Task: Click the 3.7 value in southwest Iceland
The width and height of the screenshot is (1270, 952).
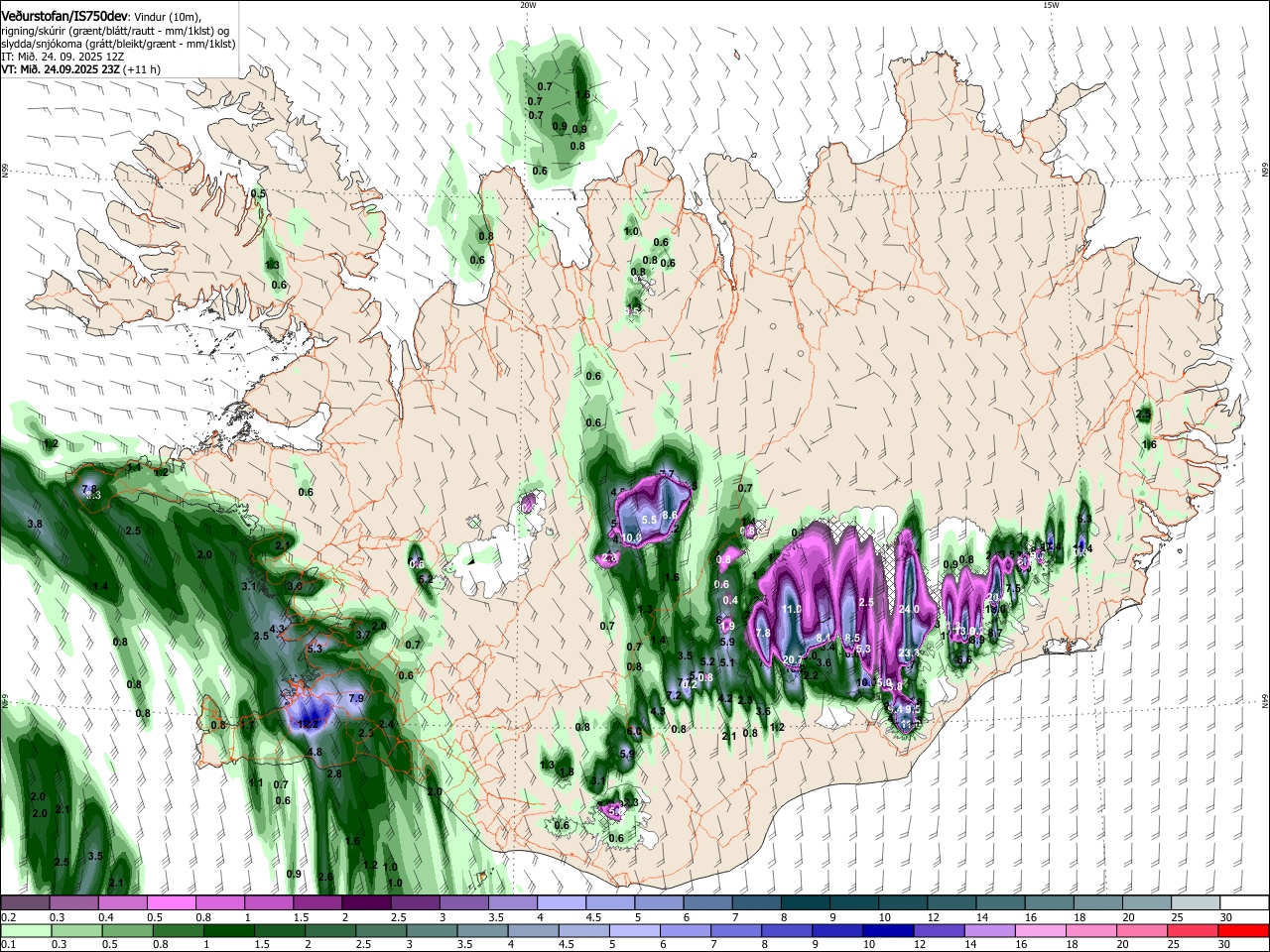Action: [362, 635]
